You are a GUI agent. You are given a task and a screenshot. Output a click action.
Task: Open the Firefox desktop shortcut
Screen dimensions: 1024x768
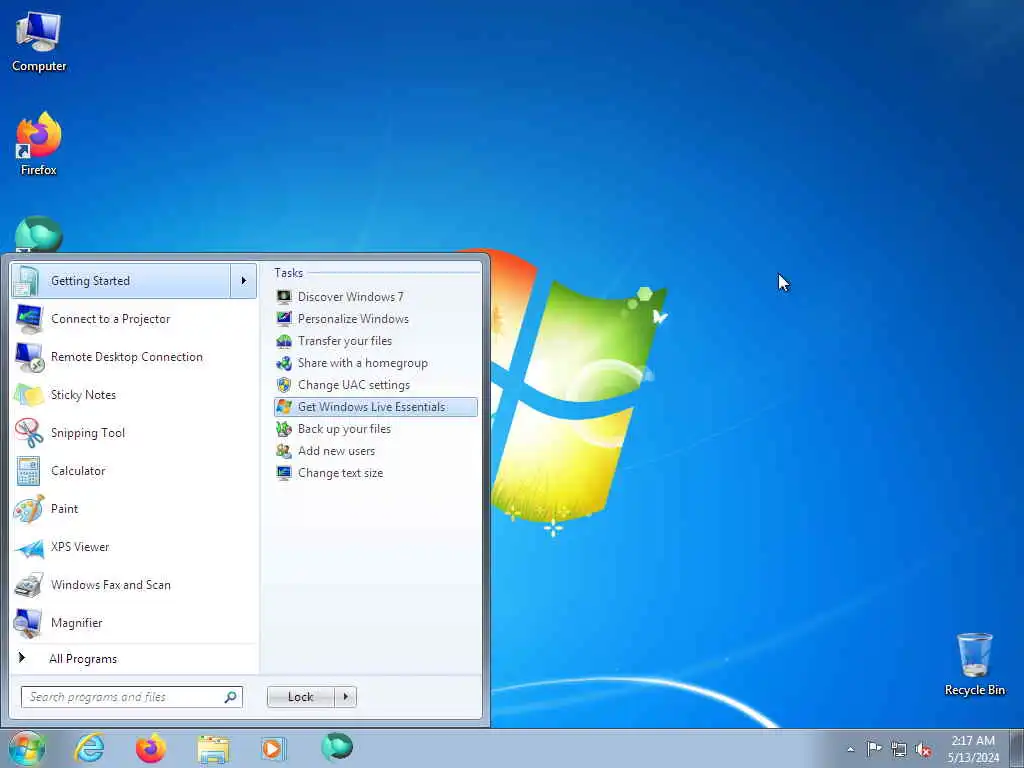[x=39, y=144]
